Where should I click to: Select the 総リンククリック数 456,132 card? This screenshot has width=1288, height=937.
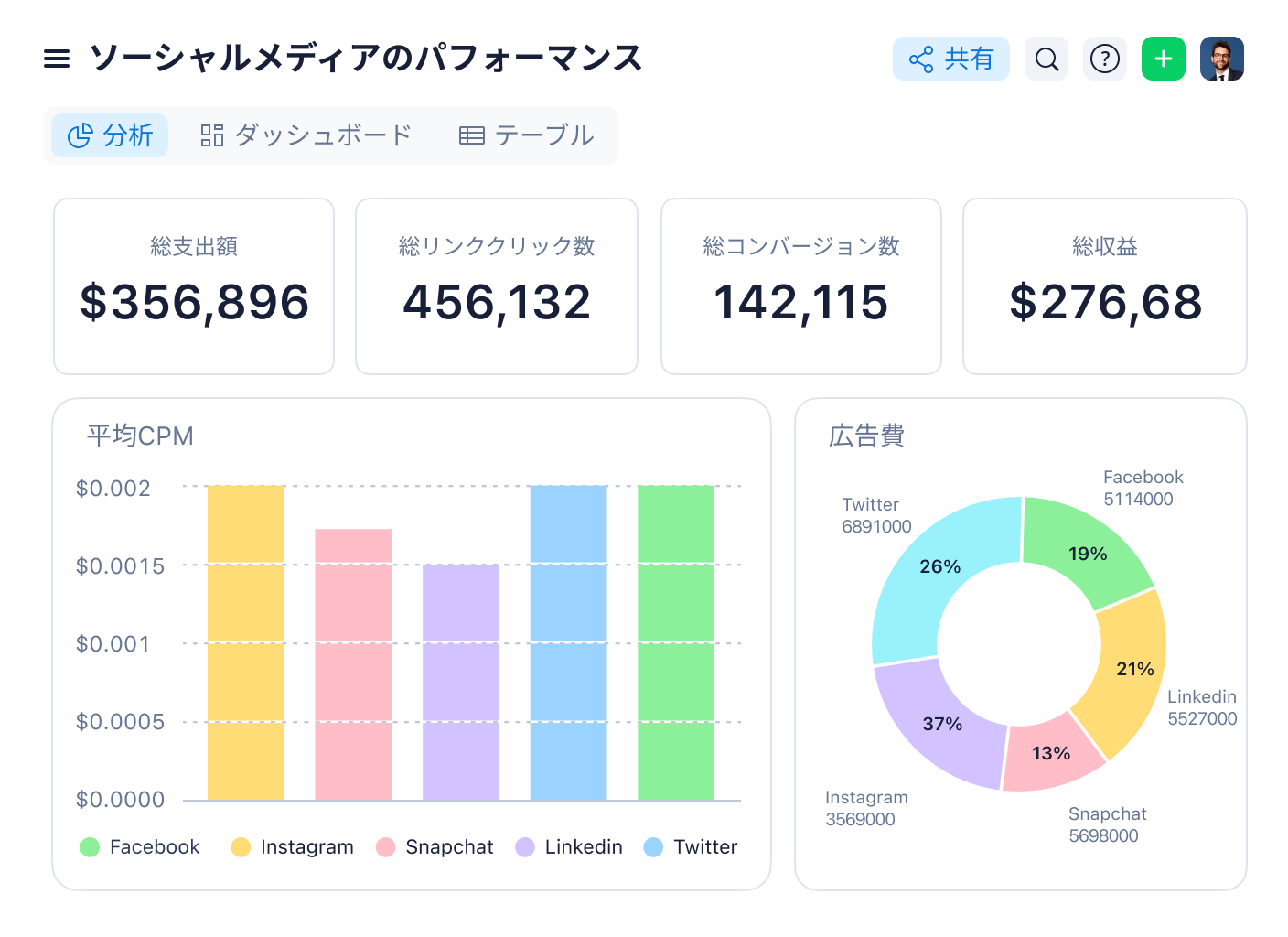497,286
